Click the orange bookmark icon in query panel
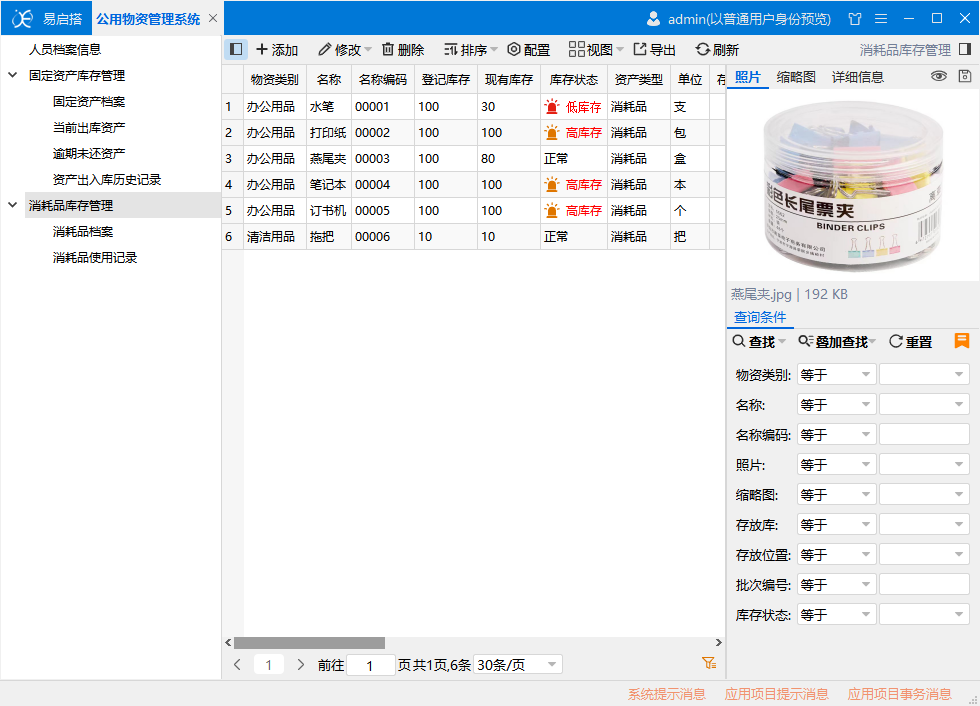 [962, 341]
